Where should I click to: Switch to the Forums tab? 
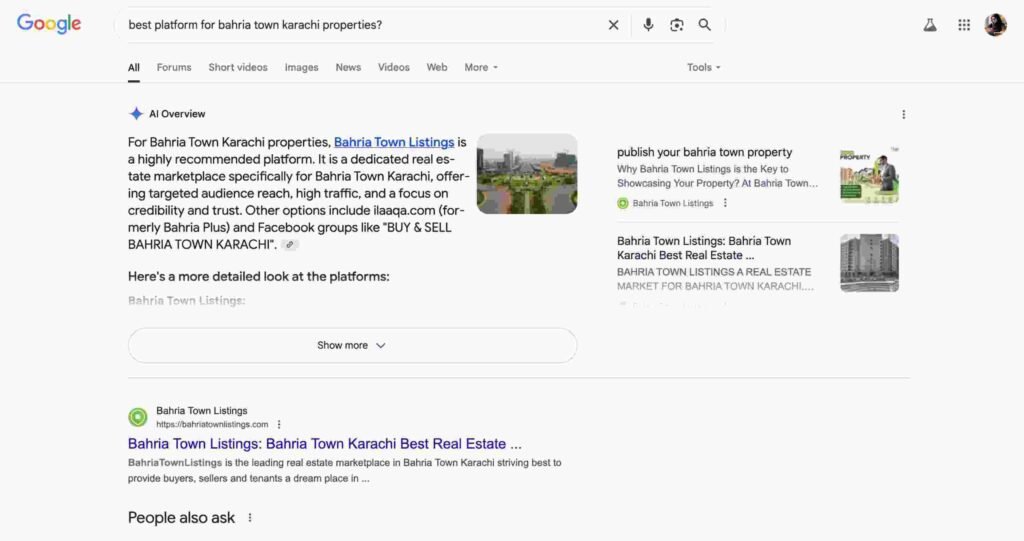pos(174,67)
